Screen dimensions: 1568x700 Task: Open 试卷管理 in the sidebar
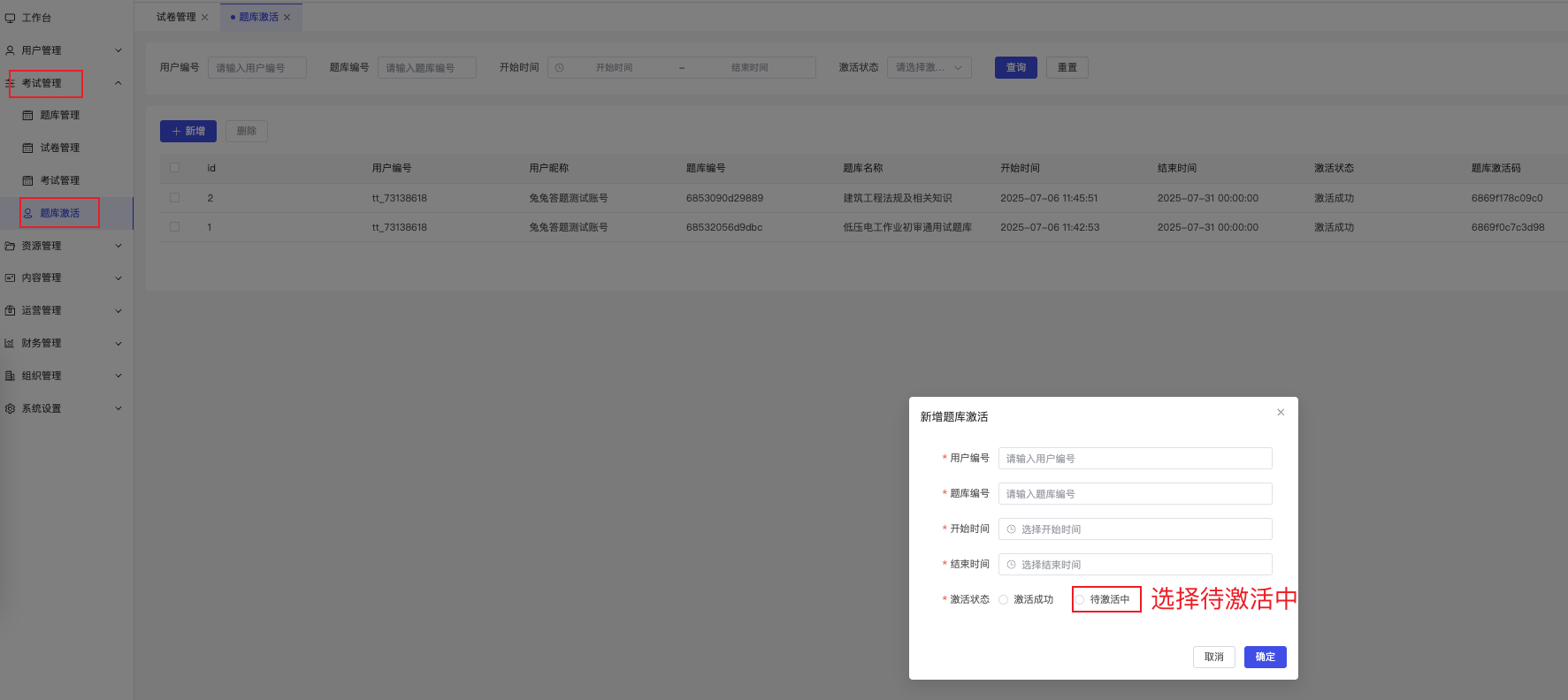(x=59, y=148)
